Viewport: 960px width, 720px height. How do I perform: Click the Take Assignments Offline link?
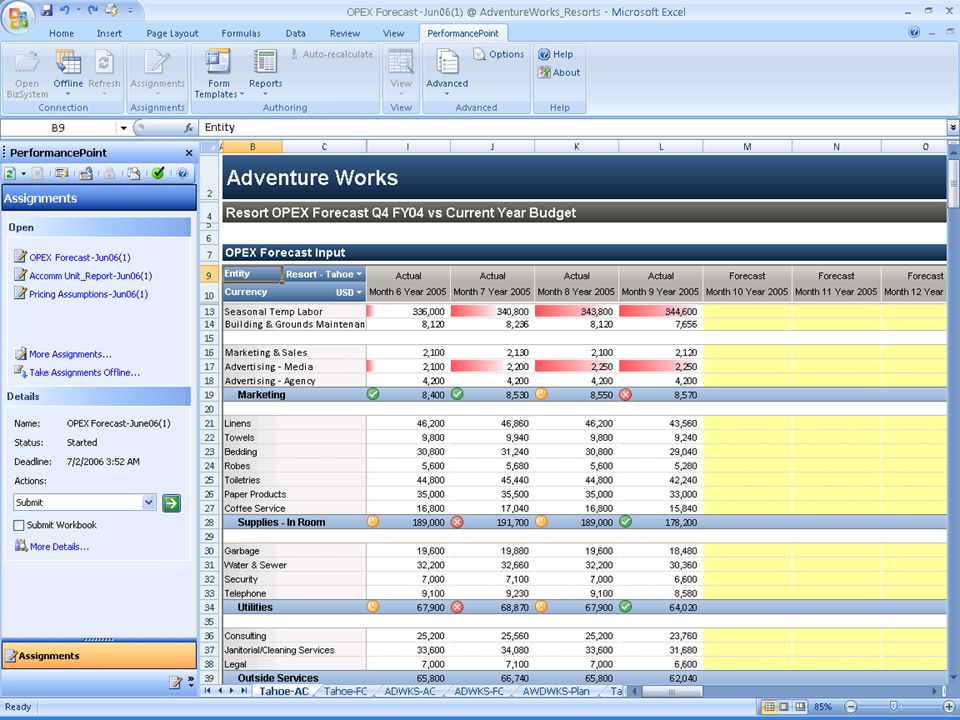(x=84, y=373)
